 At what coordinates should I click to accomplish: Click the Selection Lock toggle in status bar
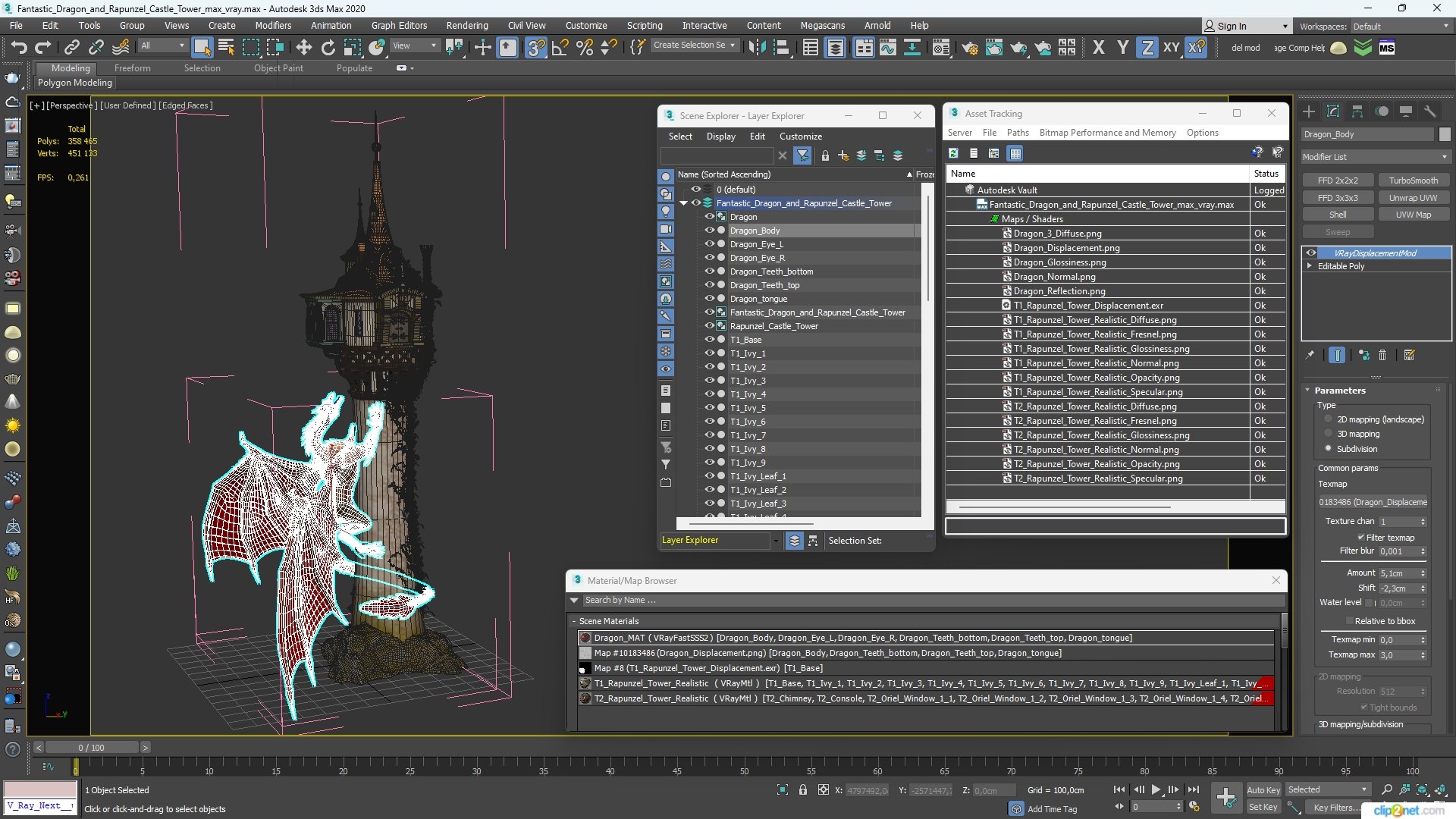(803, 789)
